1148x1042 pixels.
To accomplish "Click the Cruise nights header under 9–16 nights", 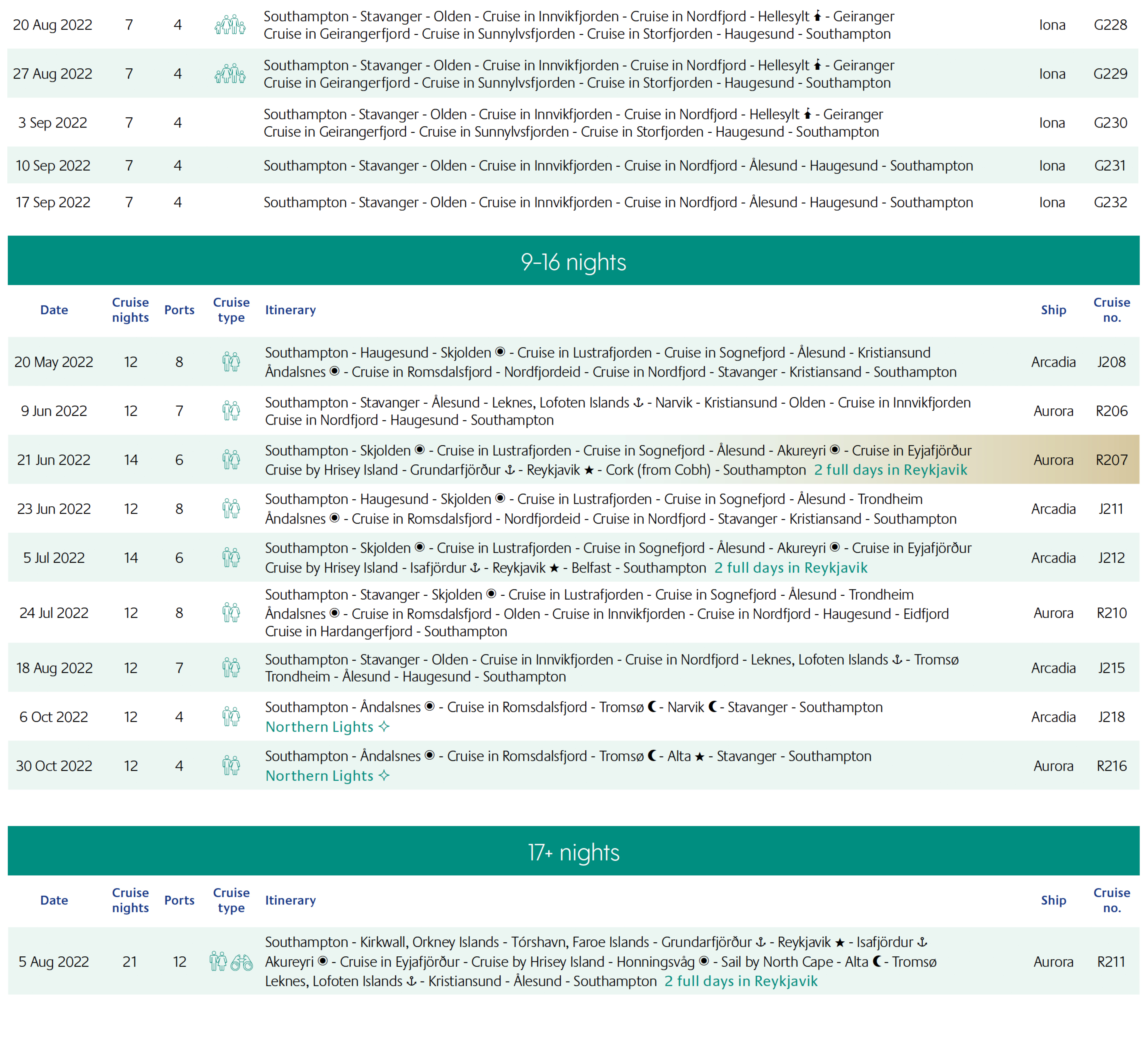I will [x=130, y=310].
